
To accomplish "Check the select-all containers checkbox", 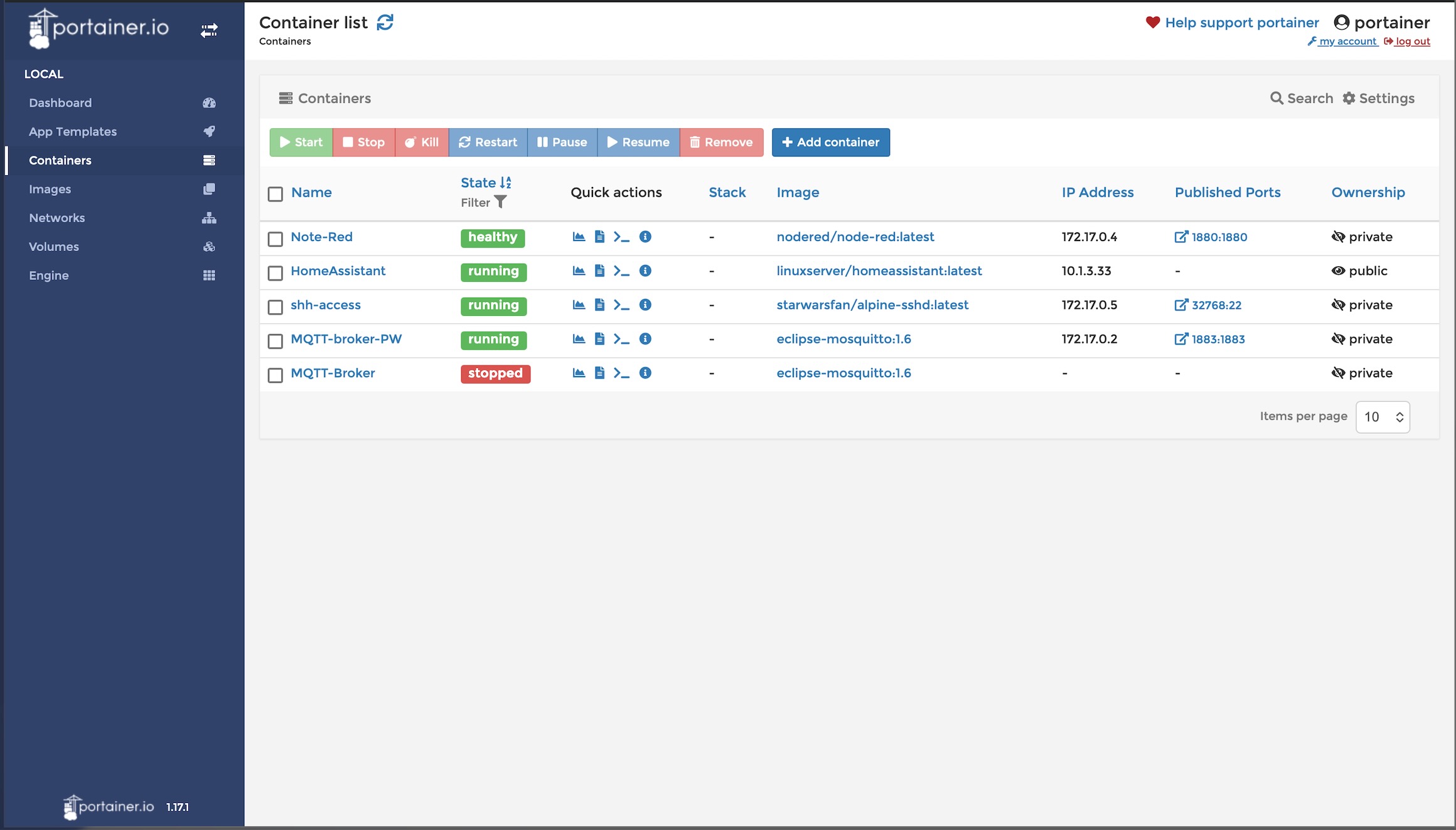I will coord(276,194).
